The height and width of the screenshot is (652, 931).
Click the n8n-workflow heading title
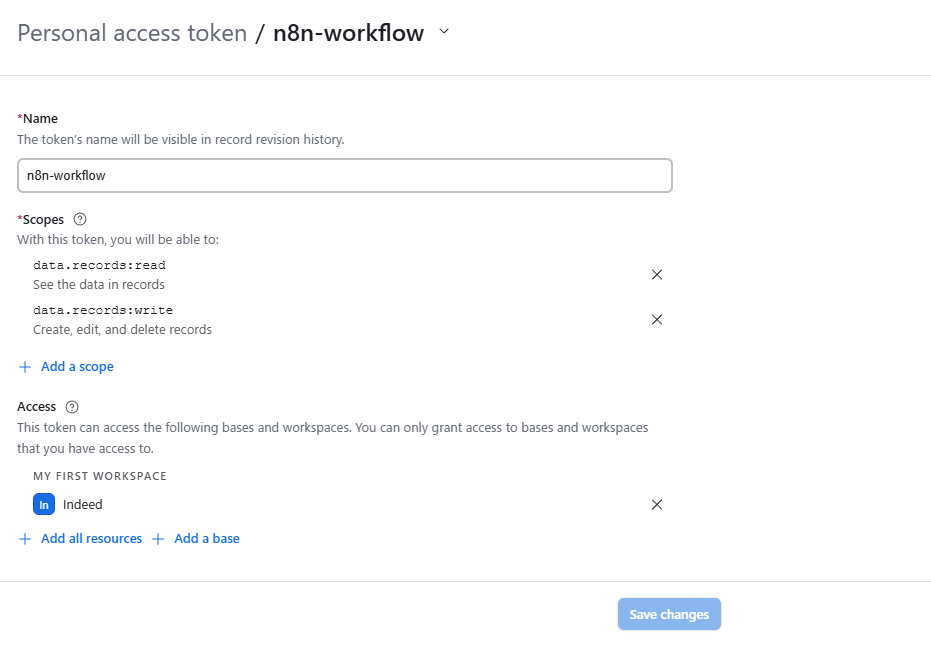(x=348, y=33)
